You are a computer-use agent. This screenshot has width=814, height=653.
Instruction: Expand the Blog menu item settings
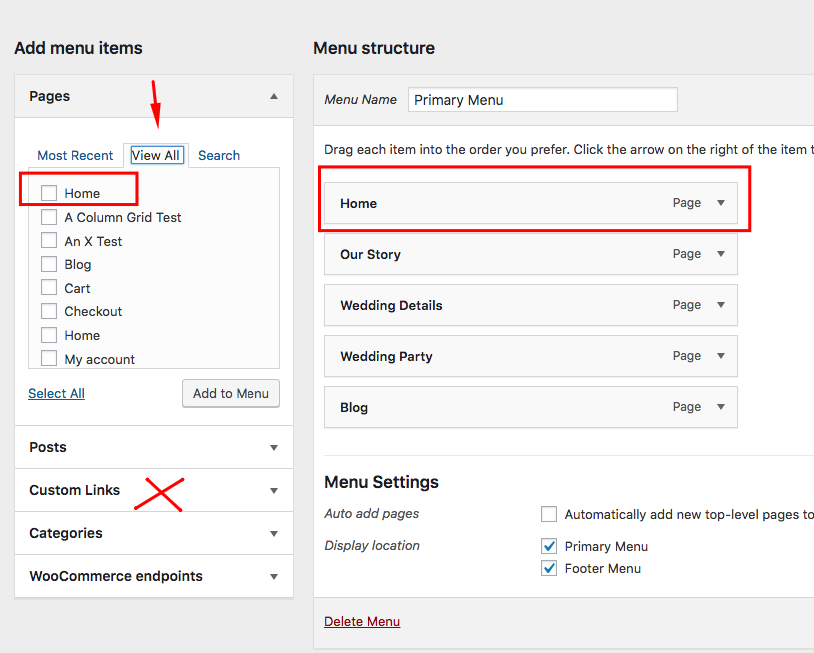pos(721,406)
